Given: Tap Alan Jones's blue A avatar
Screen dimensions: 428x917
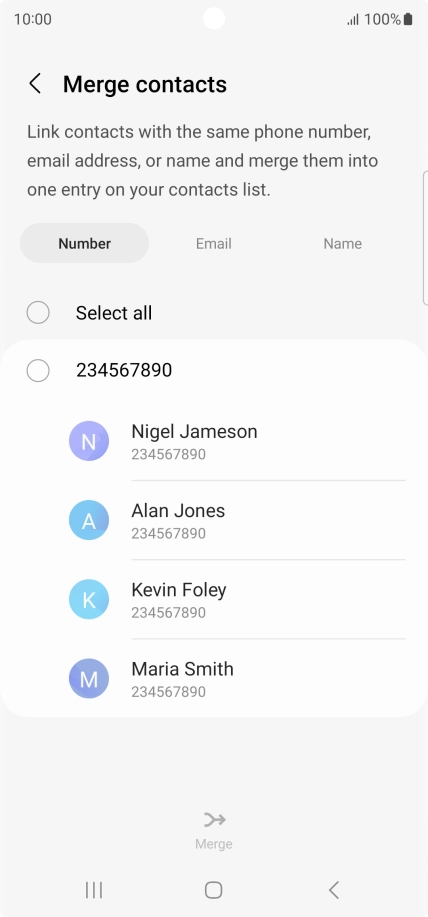Looking at the screenshot, I should coord(89,520).
